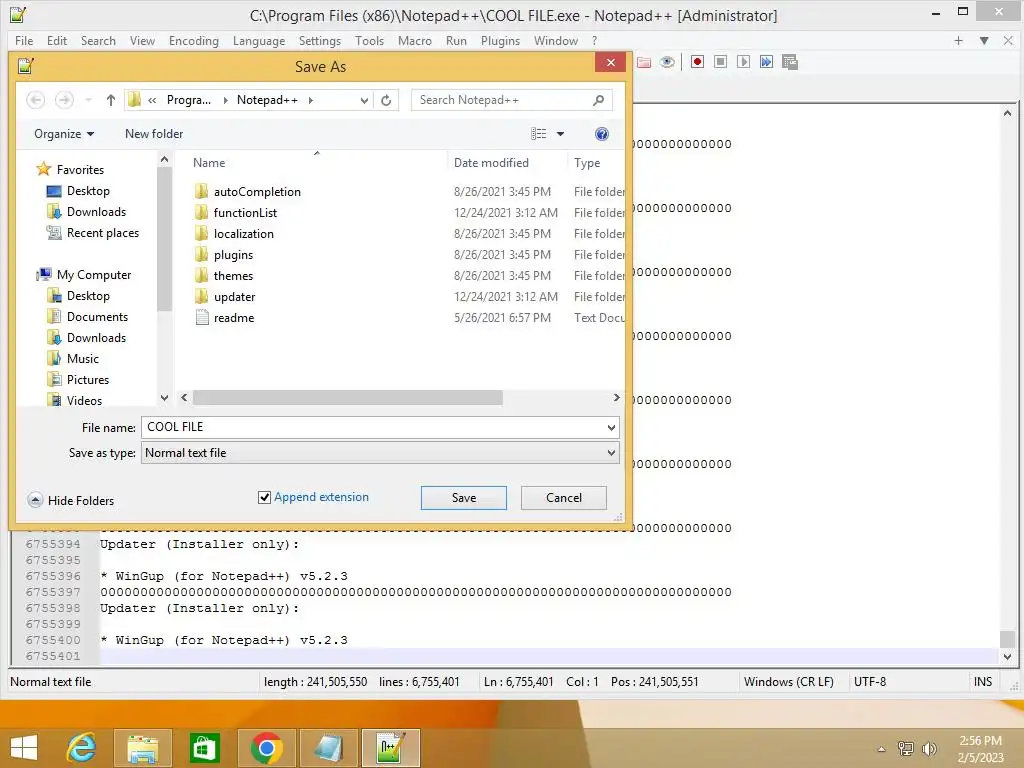Open File Explorer from the taskbar
Viewport: 1024px width, 768px height.
[142, 748]
